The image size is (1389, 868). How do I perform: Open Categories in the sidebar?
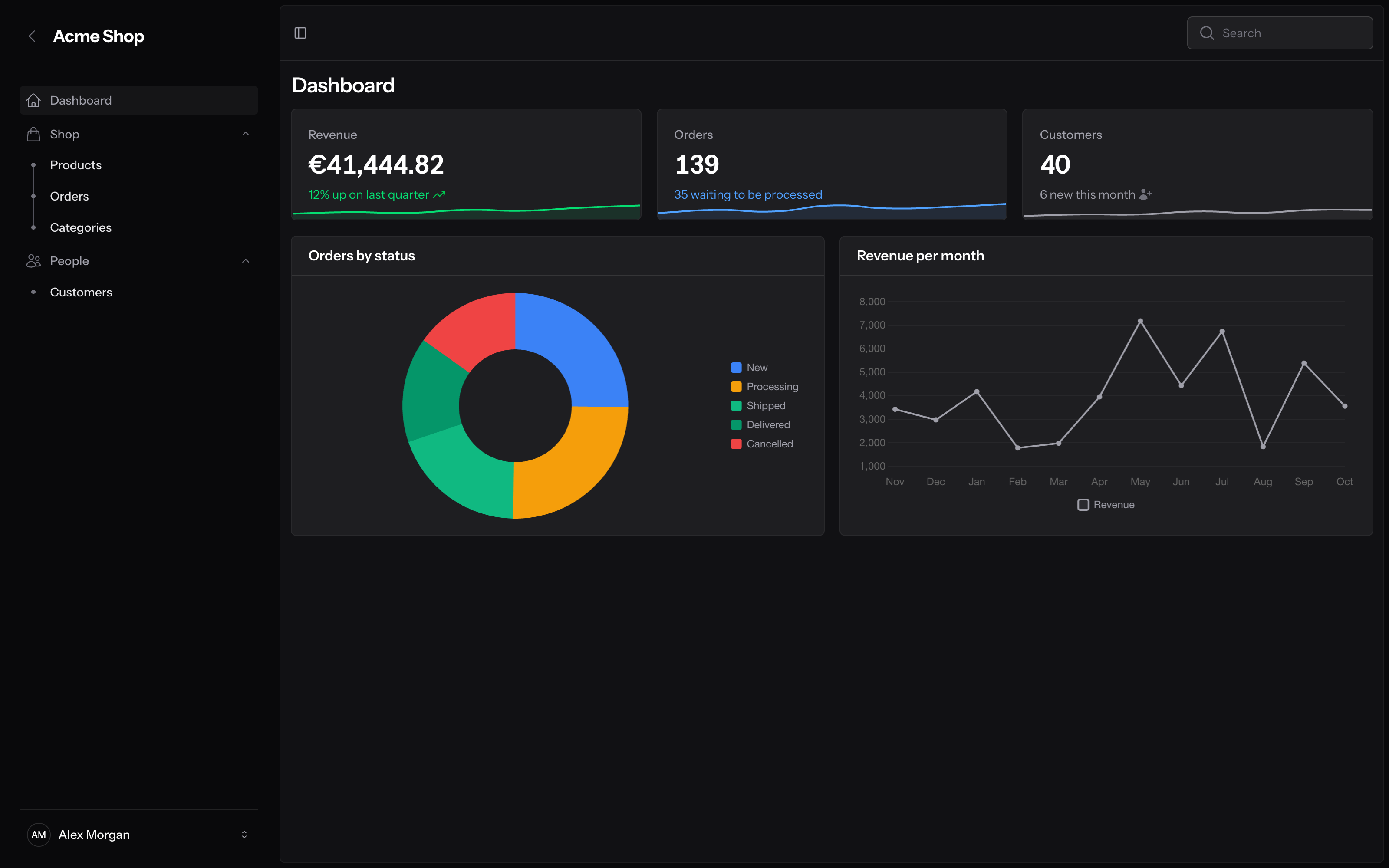(81, 228)
